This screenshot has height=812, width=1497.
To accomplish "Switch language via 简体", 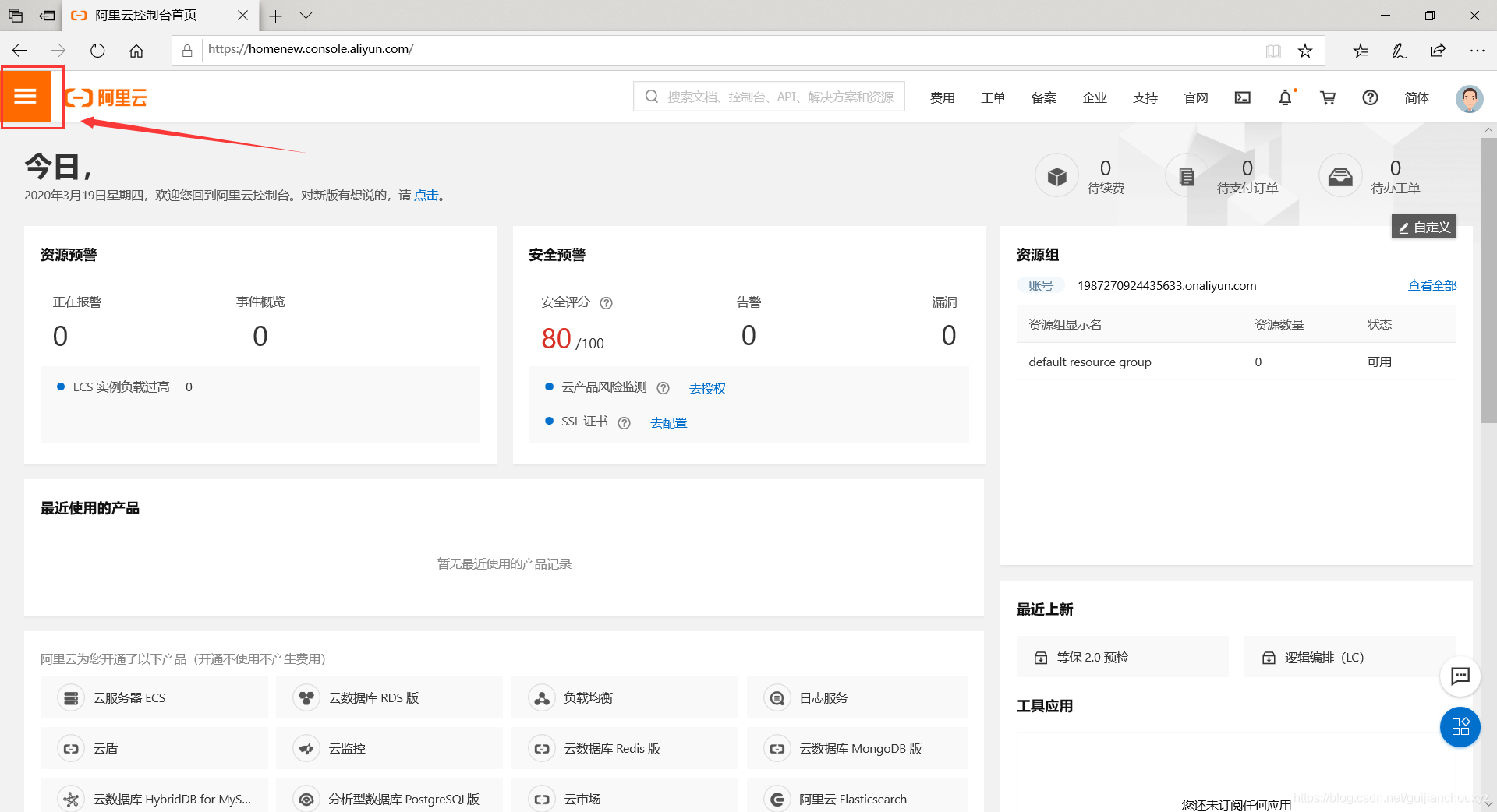I will [x=1417, y=97].
